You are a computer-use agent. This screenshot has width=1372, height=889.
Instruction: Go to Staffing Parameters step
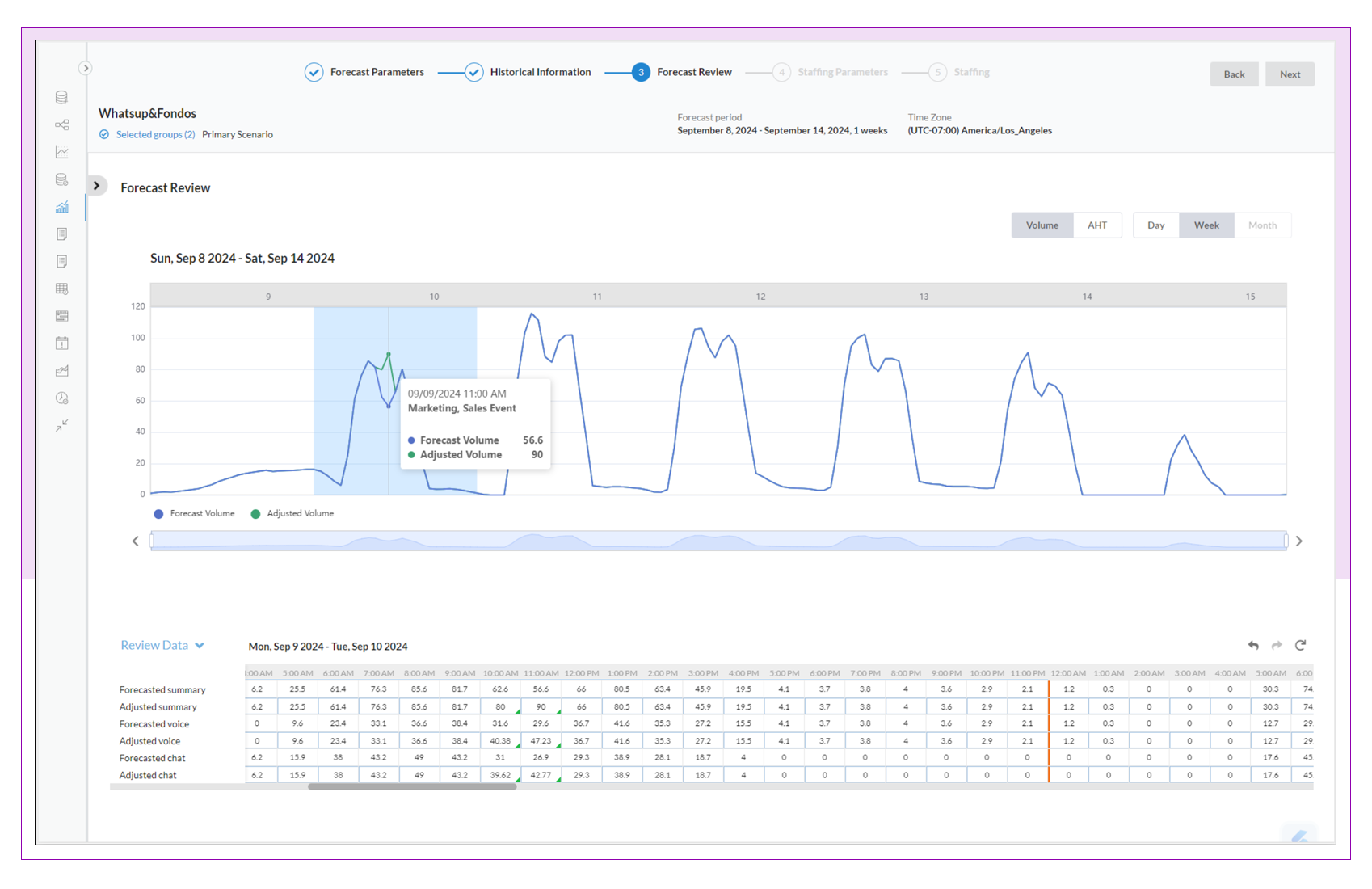pos(843,72)
